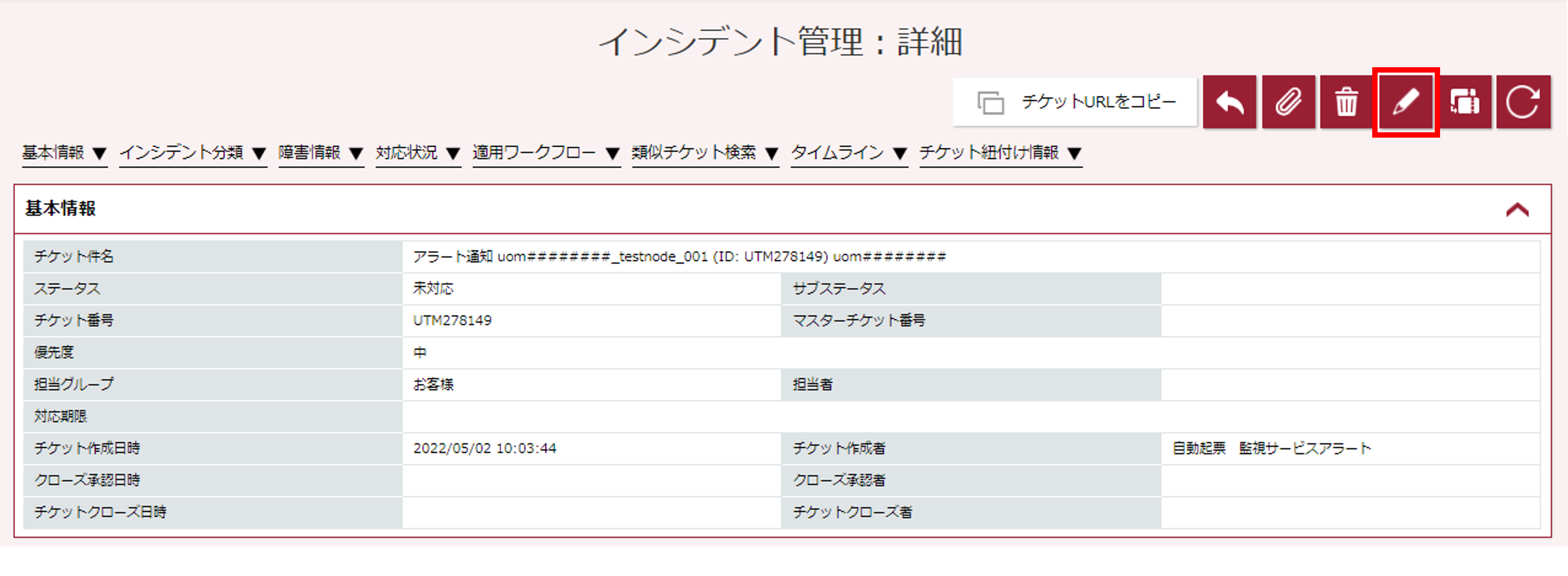
Task: Jump to チケット紐付け情報 section link
Action: pos(1001,153)
